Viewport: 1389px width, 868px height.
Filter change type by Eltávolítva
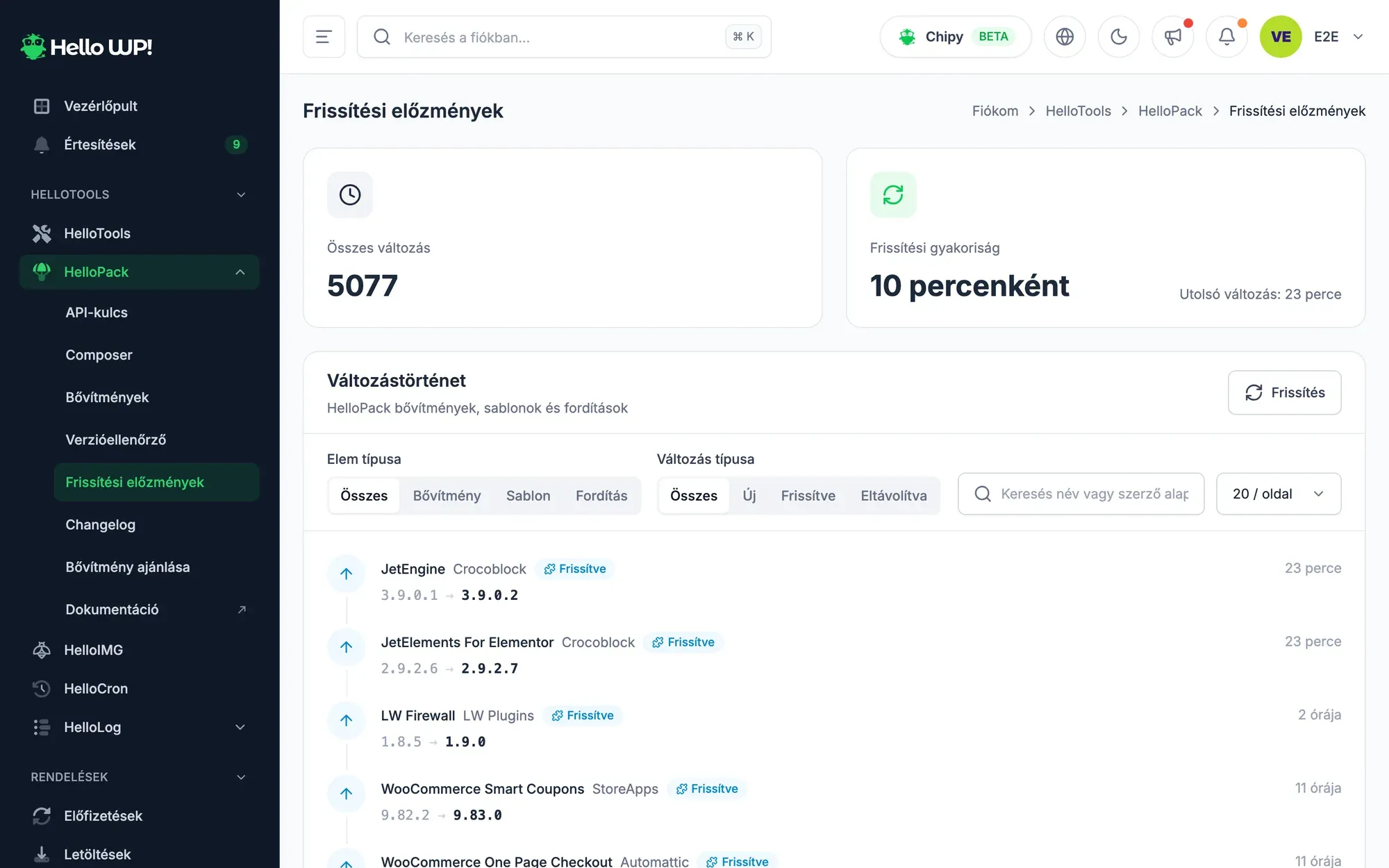click(894, 495)
